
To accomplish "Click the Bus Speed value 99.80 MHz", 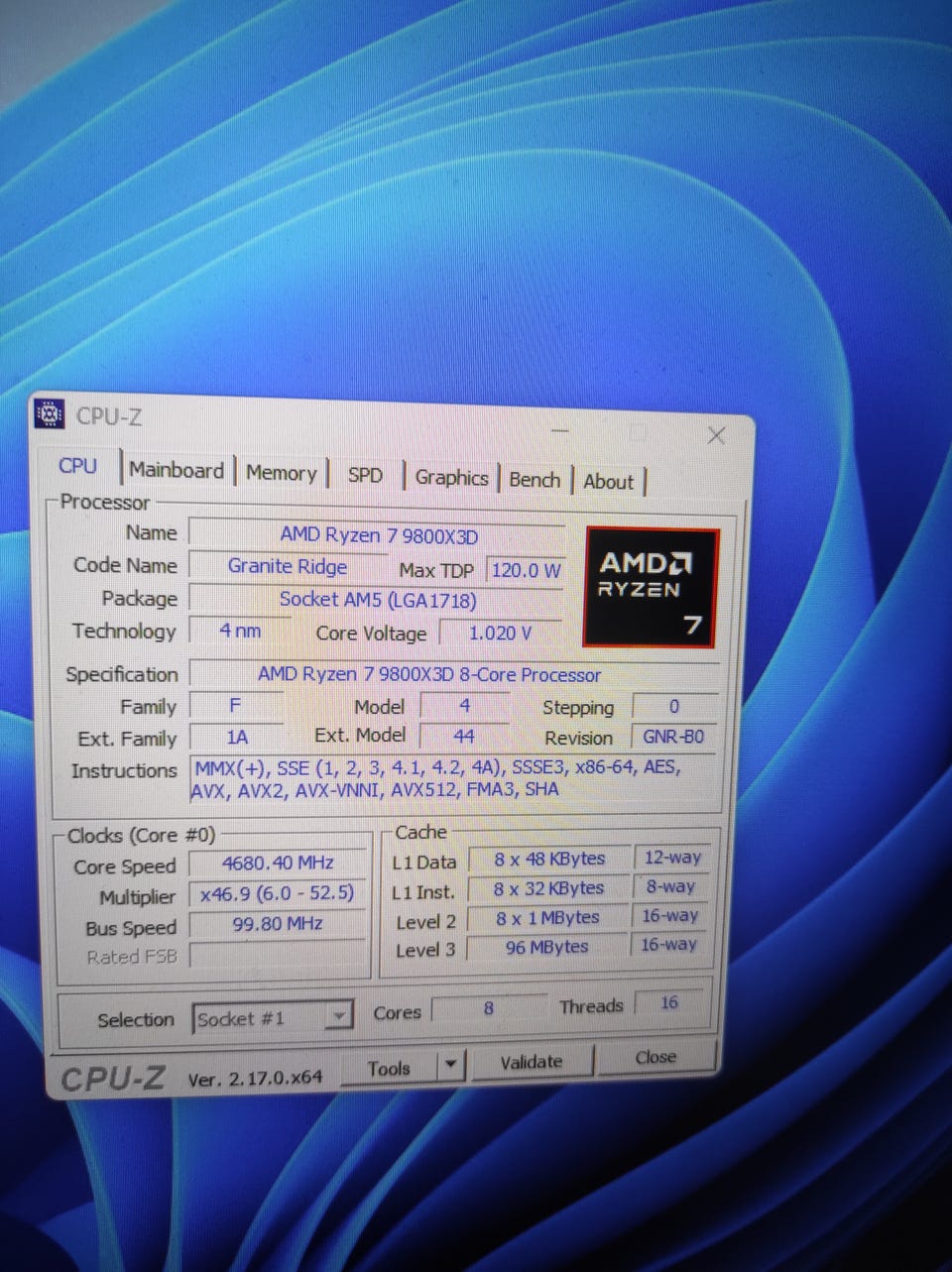I will [x=278, y=924].
